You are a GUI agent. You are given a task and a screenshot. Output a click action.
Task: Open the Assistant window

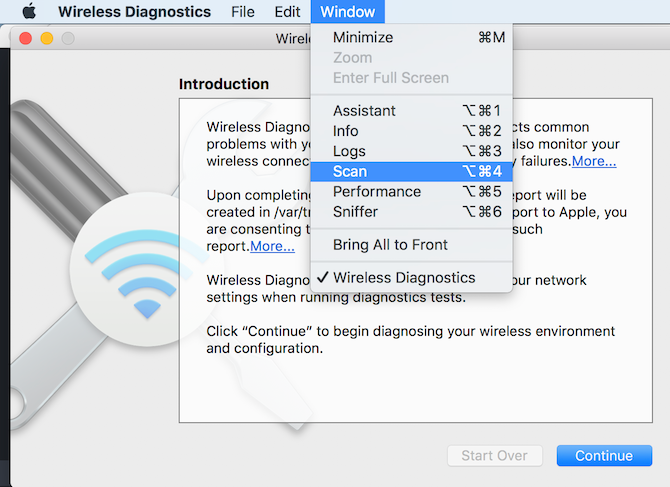coord(364,111)
